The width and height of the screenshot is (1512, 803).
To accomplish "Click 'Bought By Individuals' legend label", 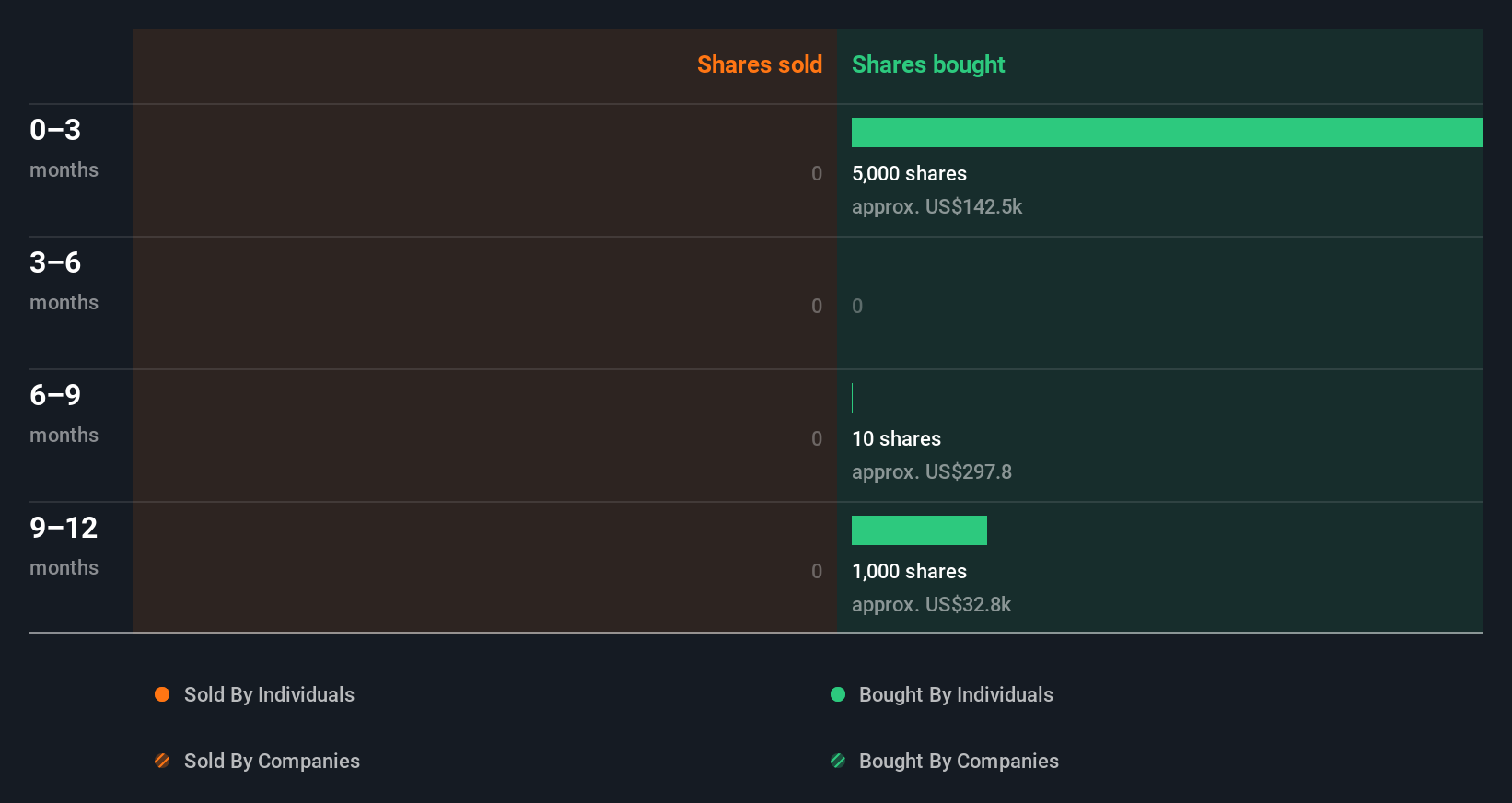I will (956, 694).
